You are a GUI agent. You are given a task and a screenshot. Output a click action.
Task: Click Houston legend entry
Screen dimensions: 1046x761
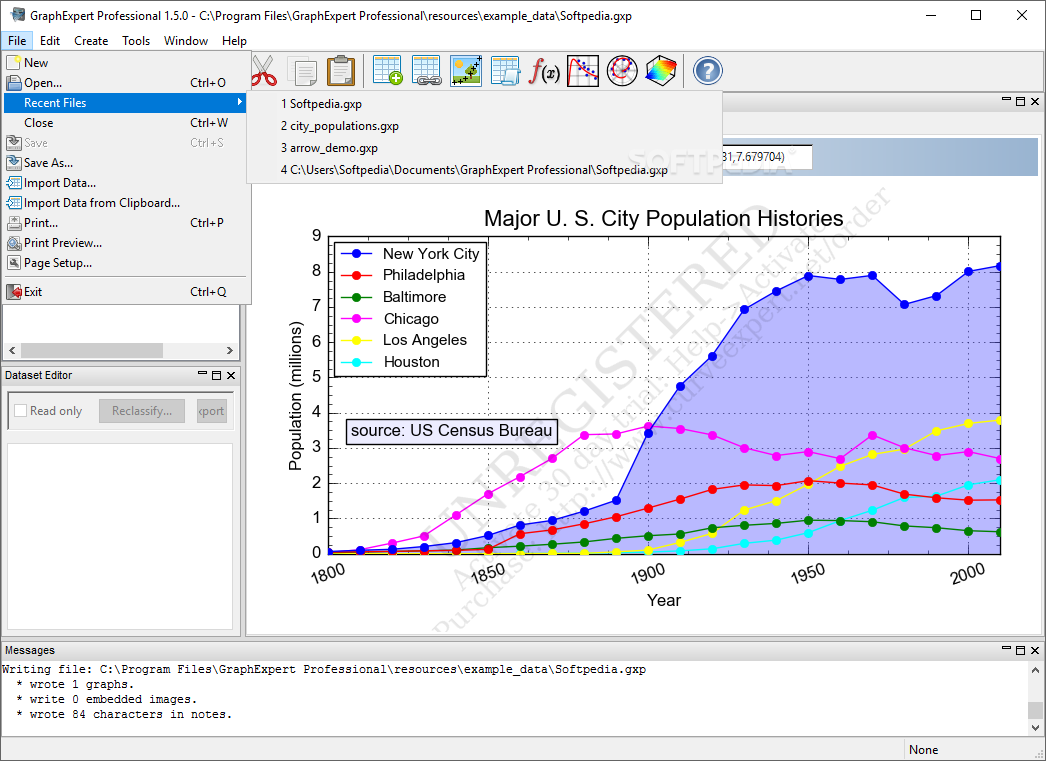click(390, 362)
